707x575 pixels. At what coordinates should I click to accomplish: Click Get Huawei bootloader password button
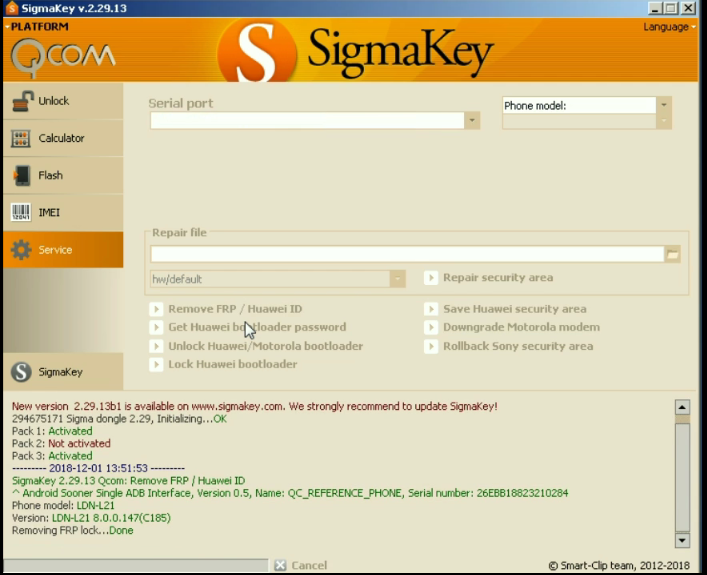(x=248, y=327)
